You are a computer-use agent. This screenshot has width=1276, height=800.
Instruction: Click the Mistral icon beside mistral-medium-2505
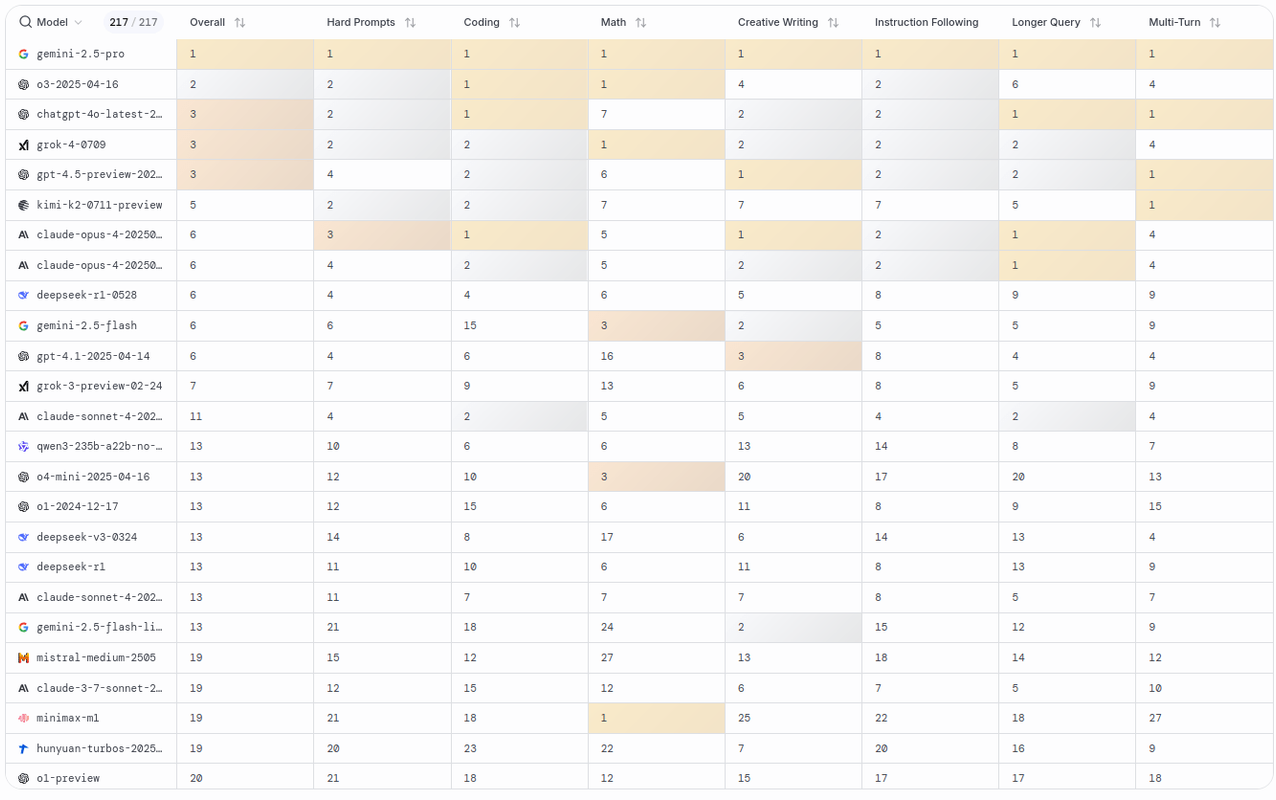click(x=24, y=658)
